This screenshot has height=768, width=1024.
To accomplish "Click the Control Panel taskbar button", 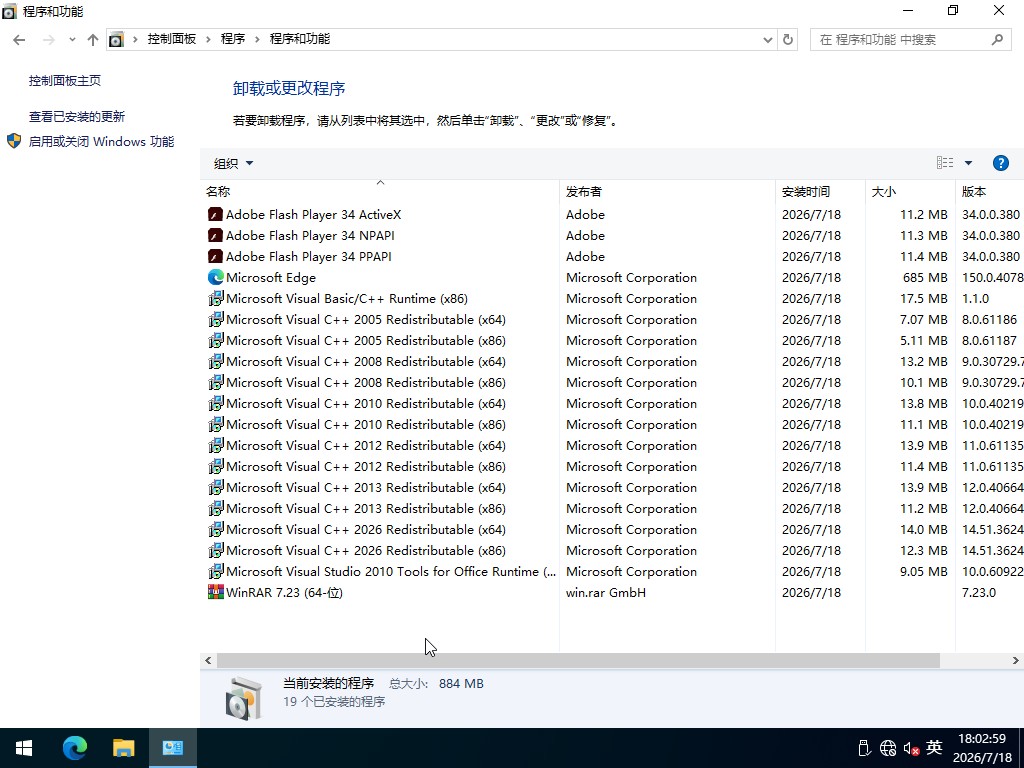I will [x=172, y=748].
